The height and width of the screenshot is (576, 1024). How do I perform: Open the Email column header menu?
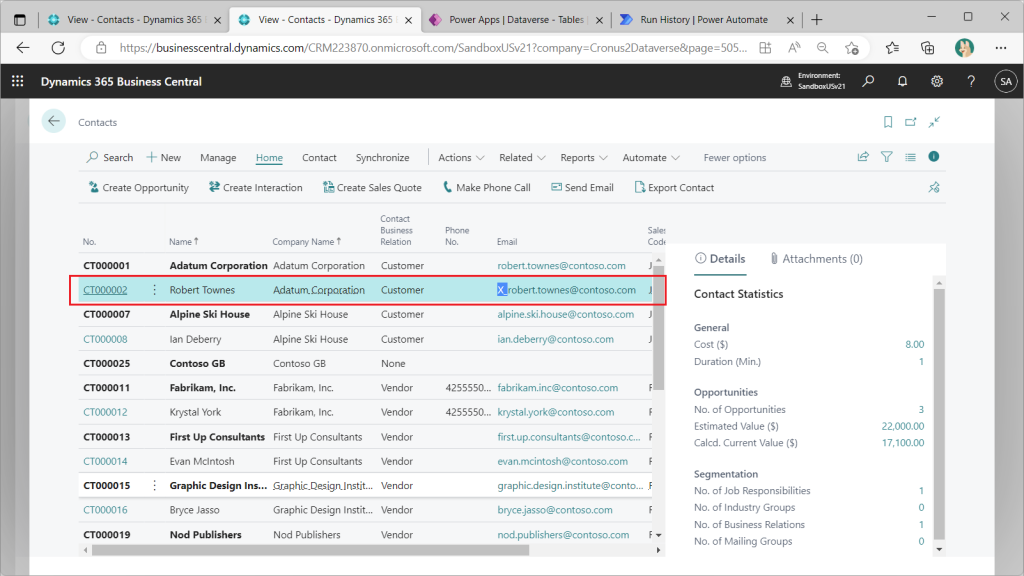507,242
